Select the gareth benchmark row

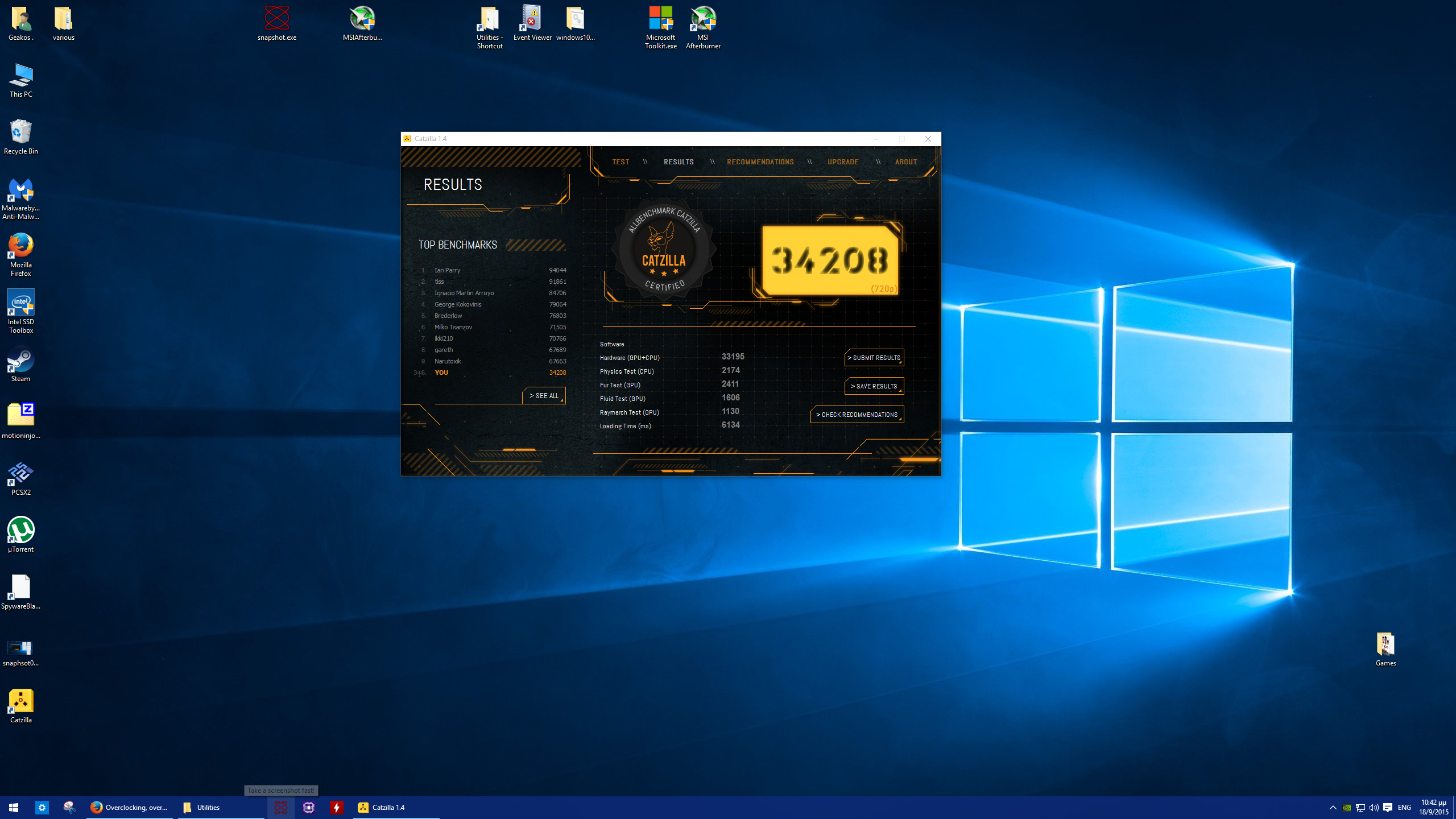[493, 350]
